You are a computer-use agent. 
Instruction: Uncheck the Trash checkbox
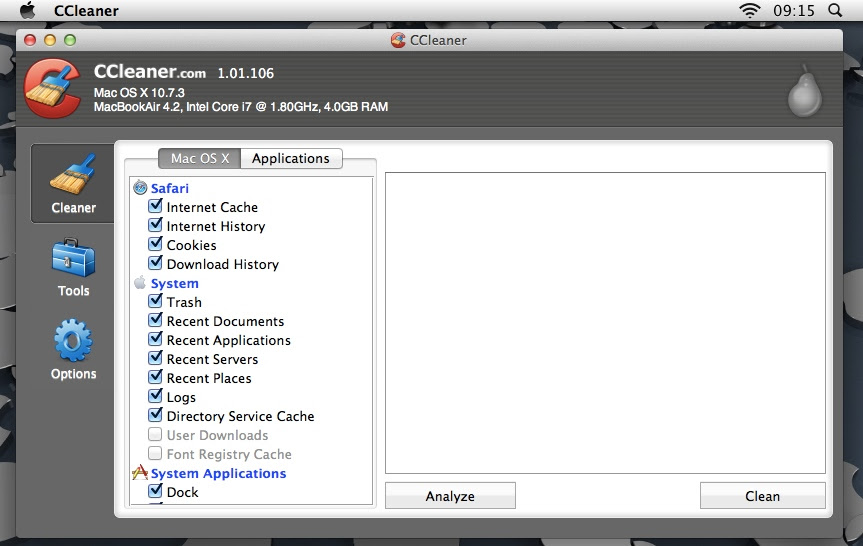click(155, 301)
